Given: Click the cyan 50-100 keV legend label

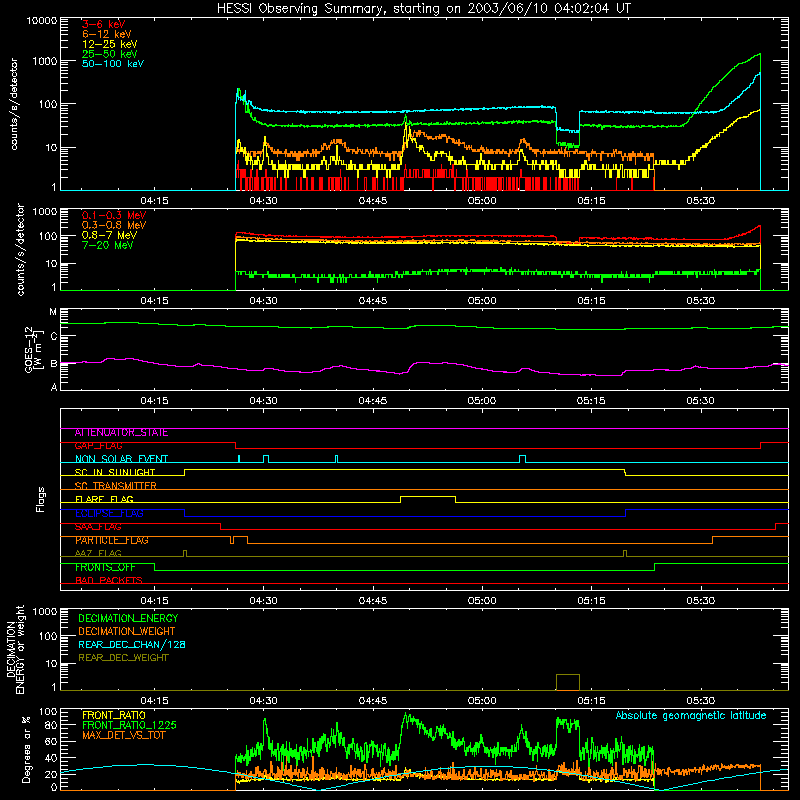Looking at the screenshot, I should (x=113, y=64).
